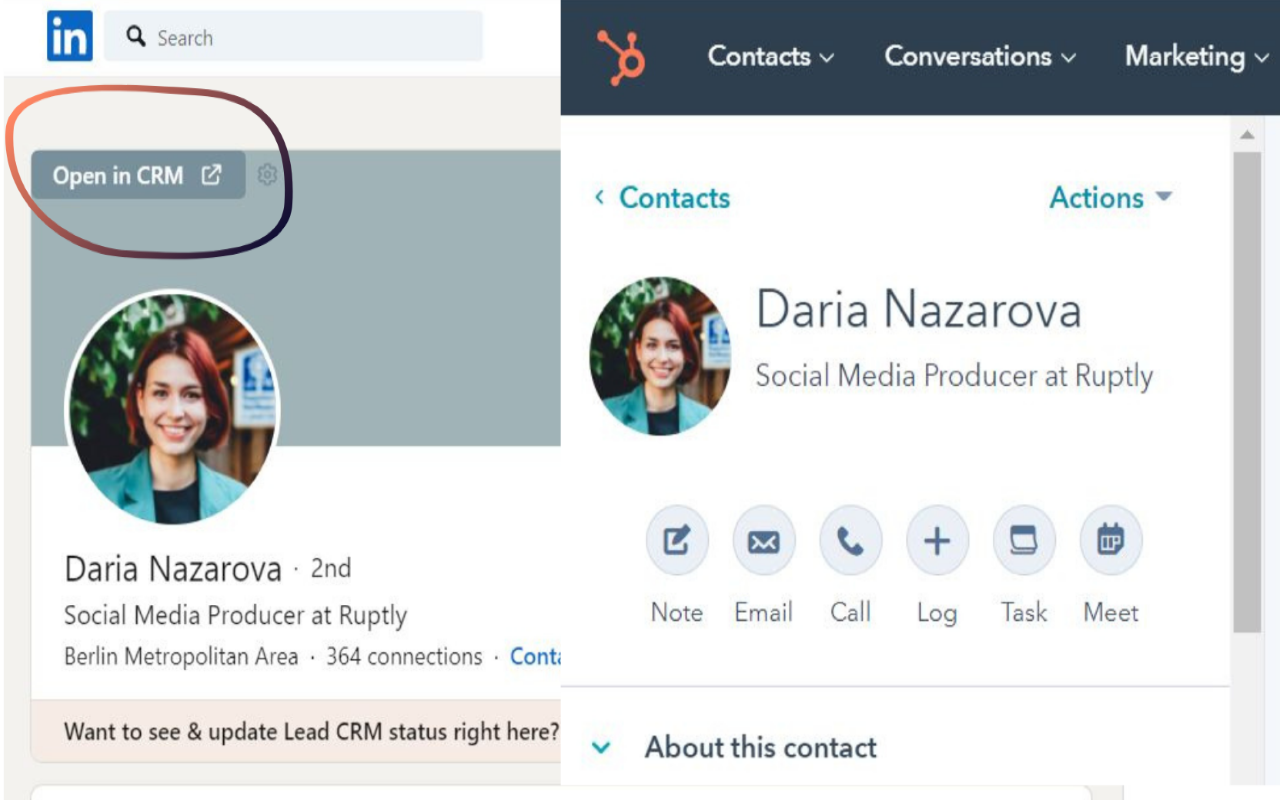
Task: Click the Task icon button
Action: tap(1024, 541)
